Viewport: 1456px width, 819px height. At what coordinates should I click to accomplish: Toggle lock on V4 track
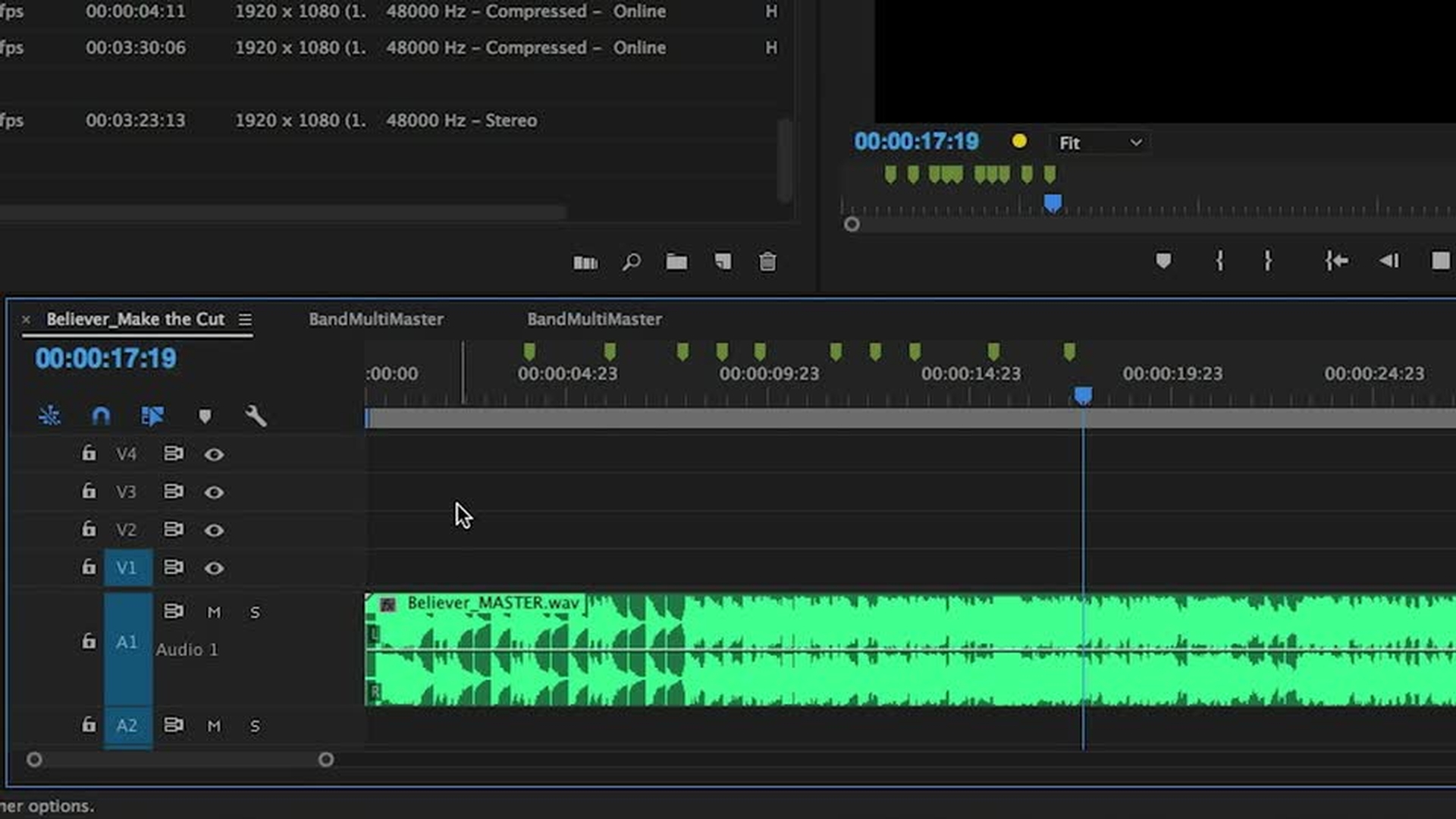[89, 453]
